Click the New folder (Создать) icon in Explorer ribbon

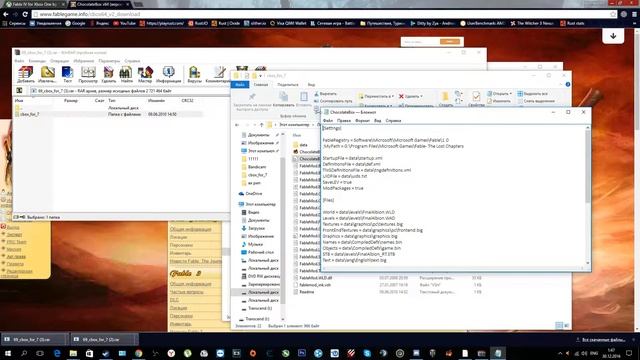pos(445,96)
